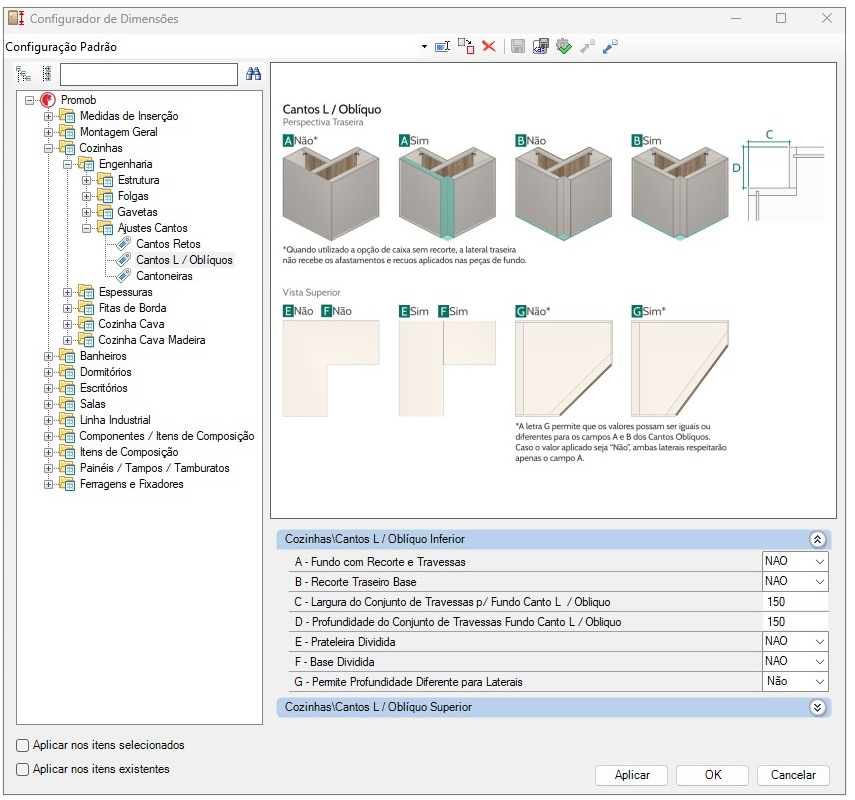Expand Cantos L / Oblíquo Superior section
Image resolution: width=855 pixels, height=800 pixels.
tap(817, 708)
